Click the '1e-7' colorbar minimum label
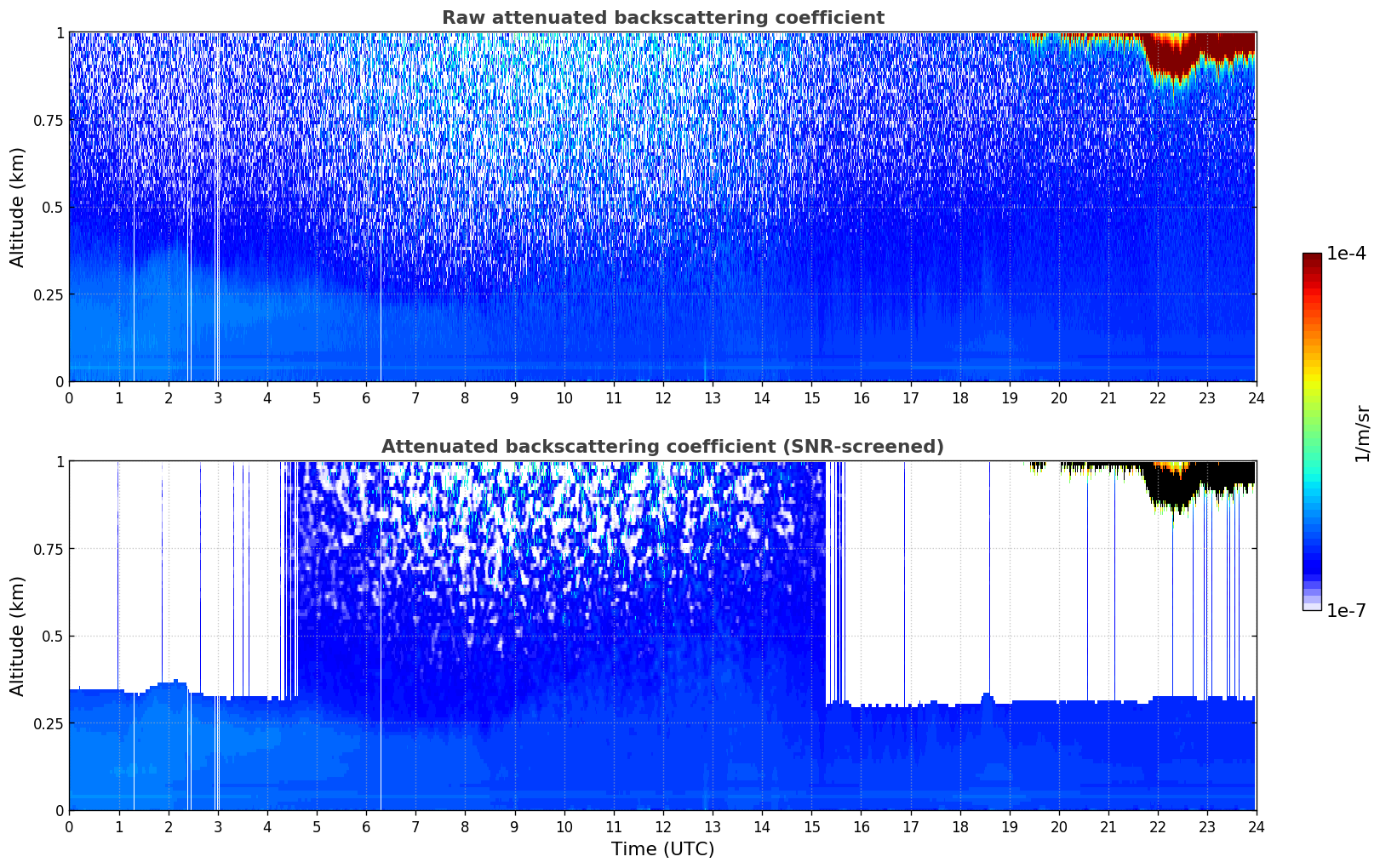This screenshot has width=1380, height=868. click(x=1345, y=611)
